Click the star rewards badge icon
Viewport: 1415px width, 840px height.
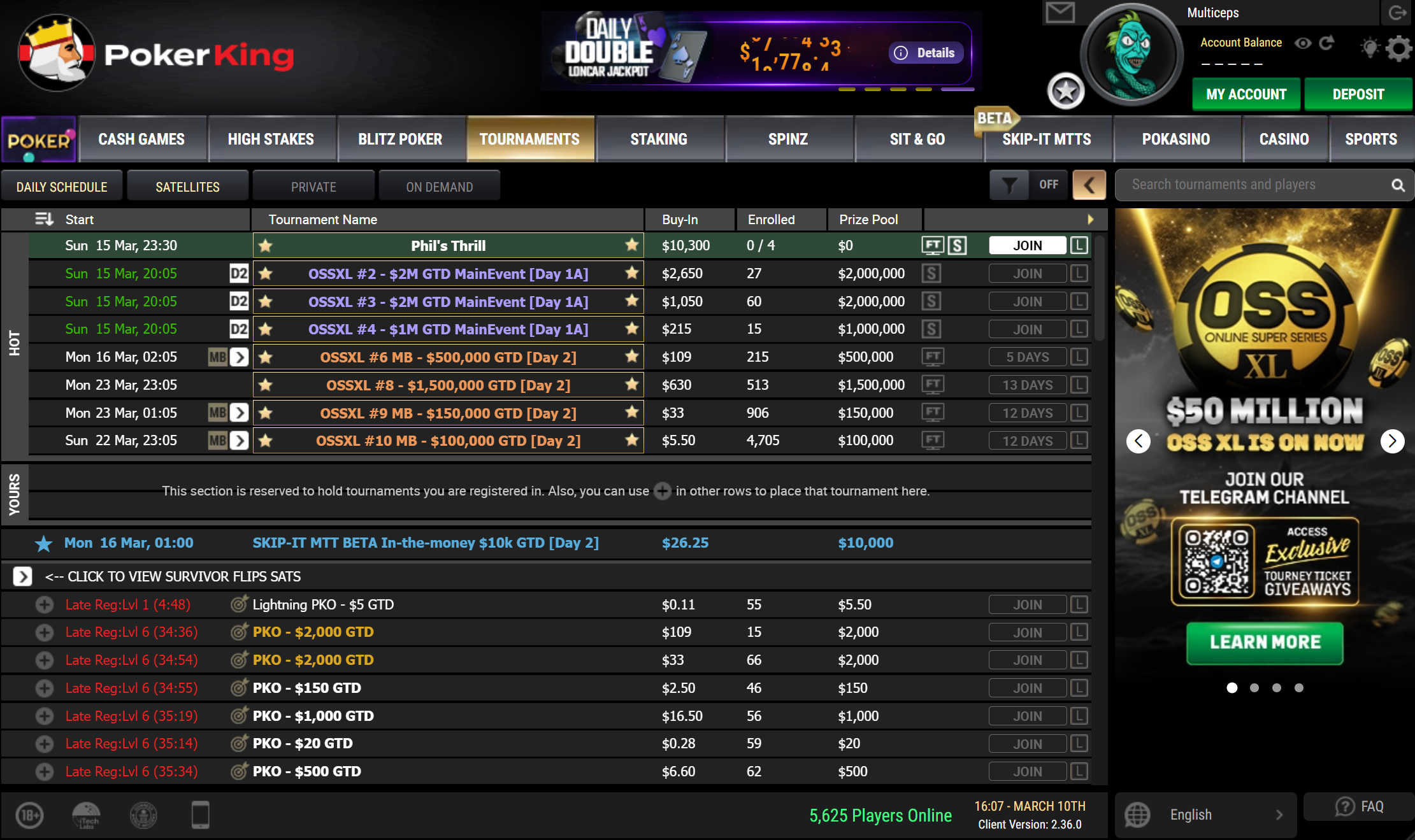[x=1066, y=92]
